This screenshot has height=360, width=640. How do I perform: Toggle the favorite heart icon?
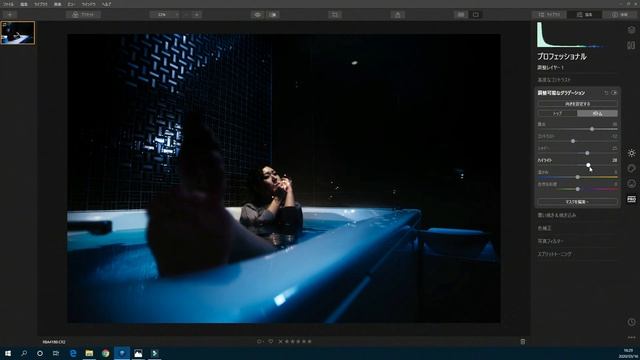(271, 341)
